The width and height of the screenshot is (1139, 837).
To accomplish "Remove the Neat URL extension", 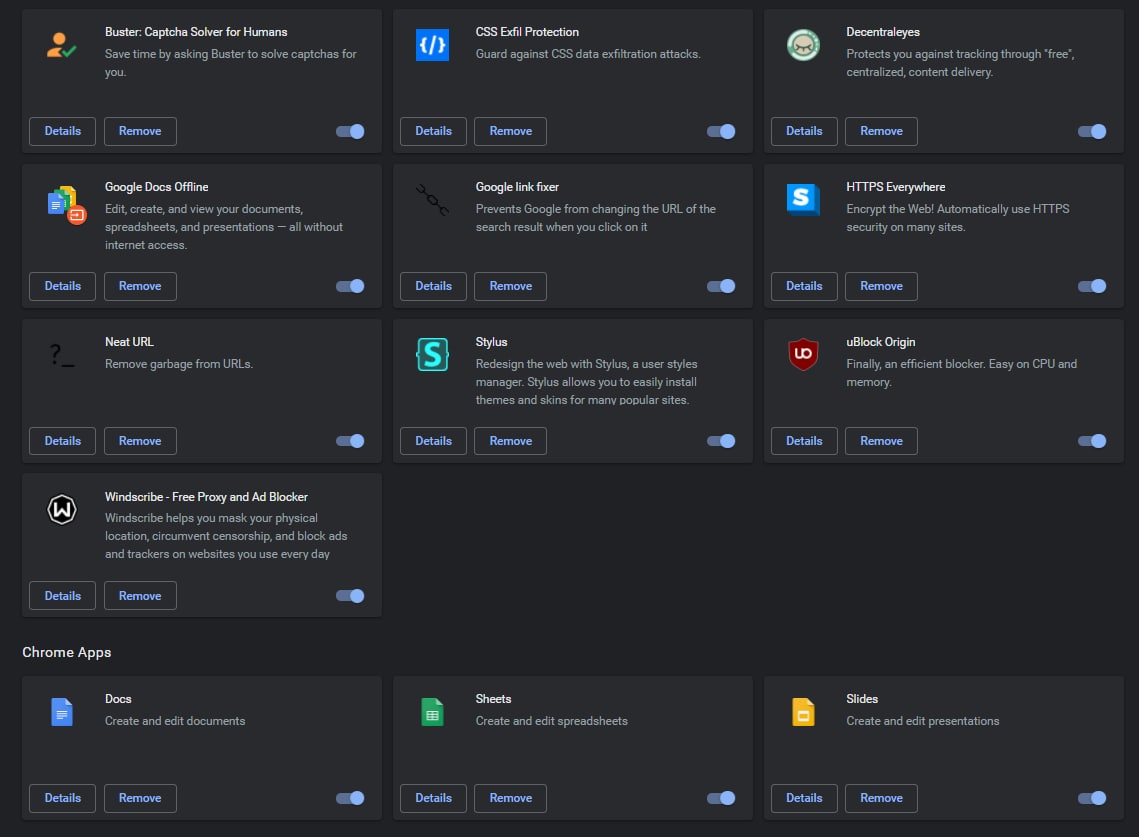I will tap(140, 441).
